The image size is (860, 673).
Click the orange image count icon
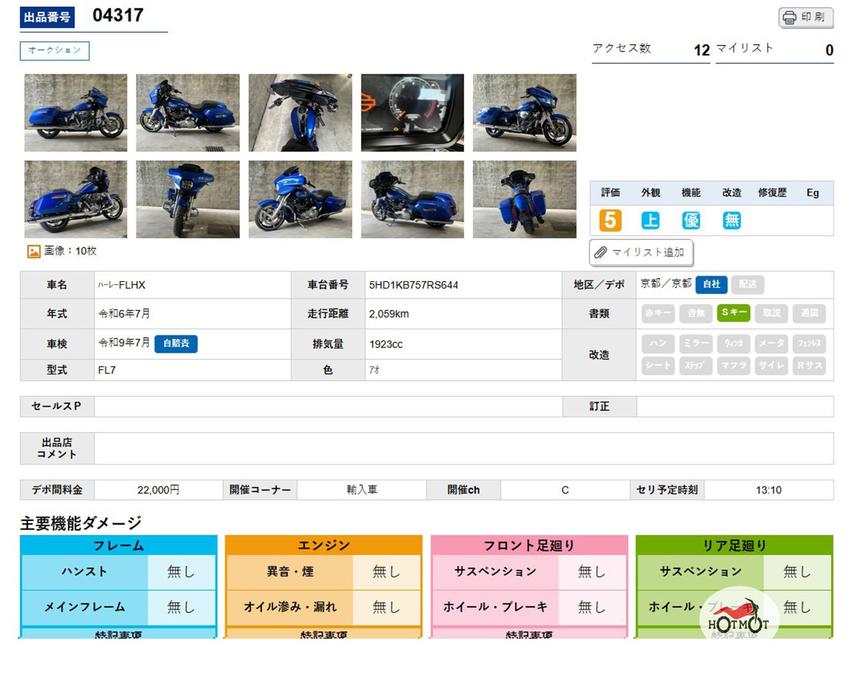[x=33, y=252]
